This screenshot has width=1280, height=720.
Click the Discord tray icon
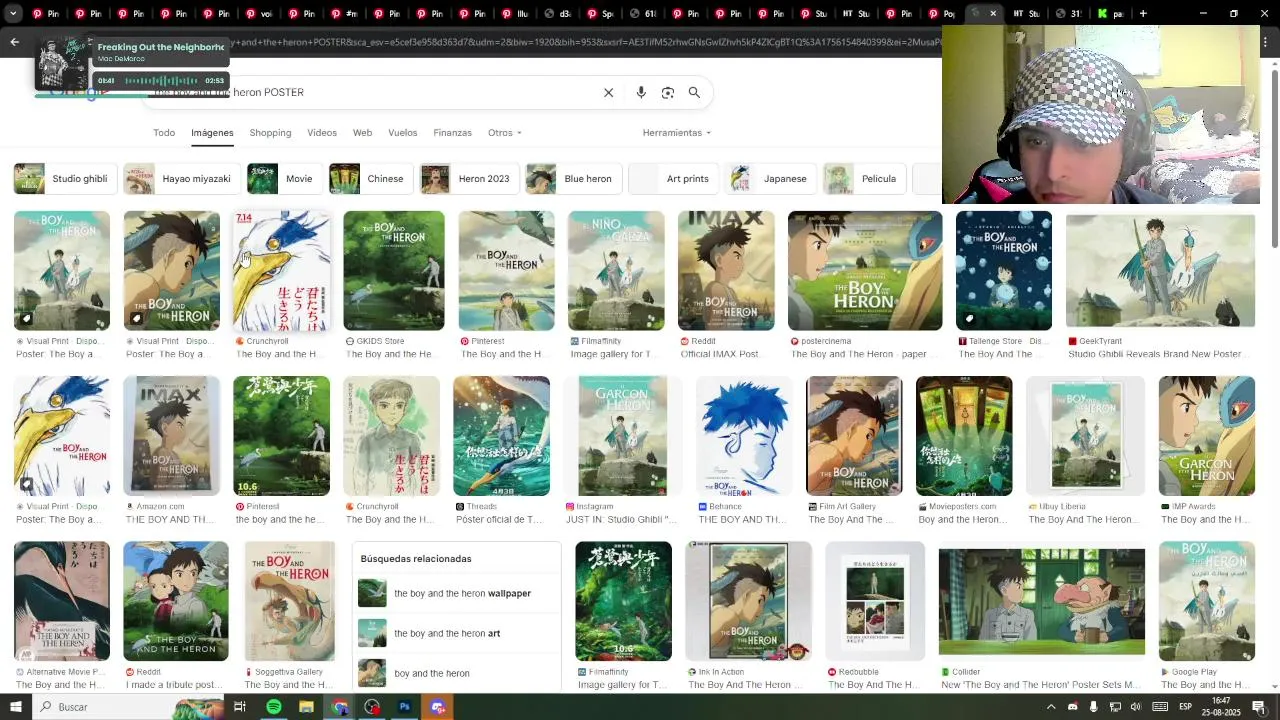click(x=1072, y=707)
